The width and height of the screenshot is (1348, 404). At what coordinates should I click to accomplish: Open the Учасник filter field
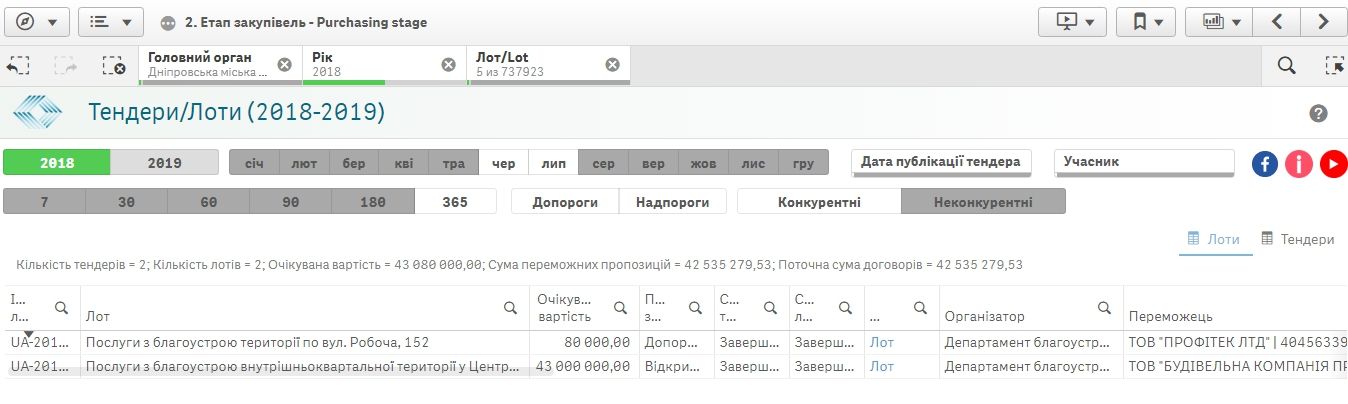1144,162
